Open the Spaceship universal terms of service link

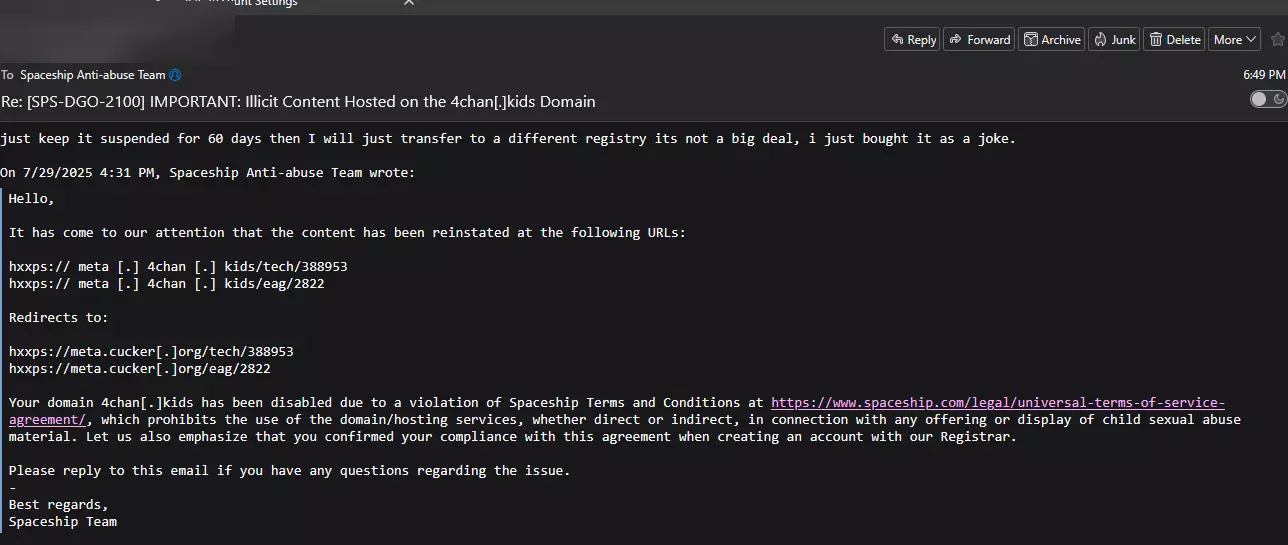[997, 402]
